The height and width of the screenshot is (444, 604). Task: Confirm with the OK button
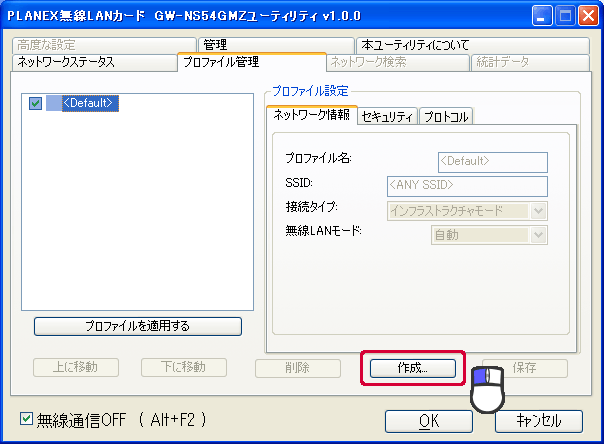429,421
